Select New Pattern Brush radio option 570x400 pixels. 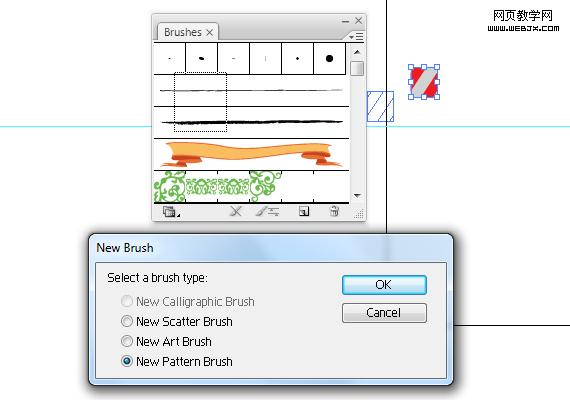[x=177, y=361]
